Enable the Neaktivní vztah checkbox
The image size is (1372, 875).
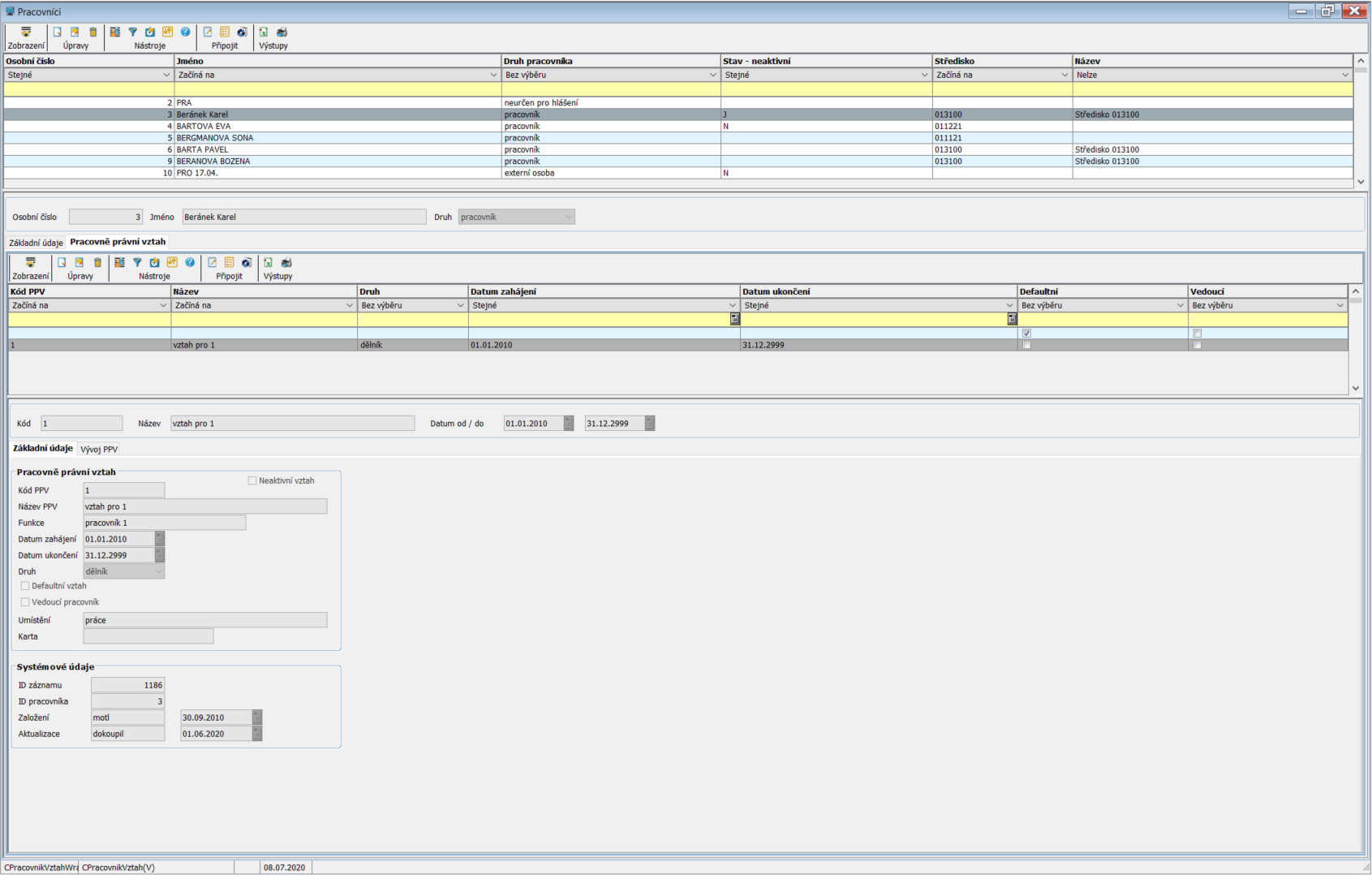pos(252,481)
